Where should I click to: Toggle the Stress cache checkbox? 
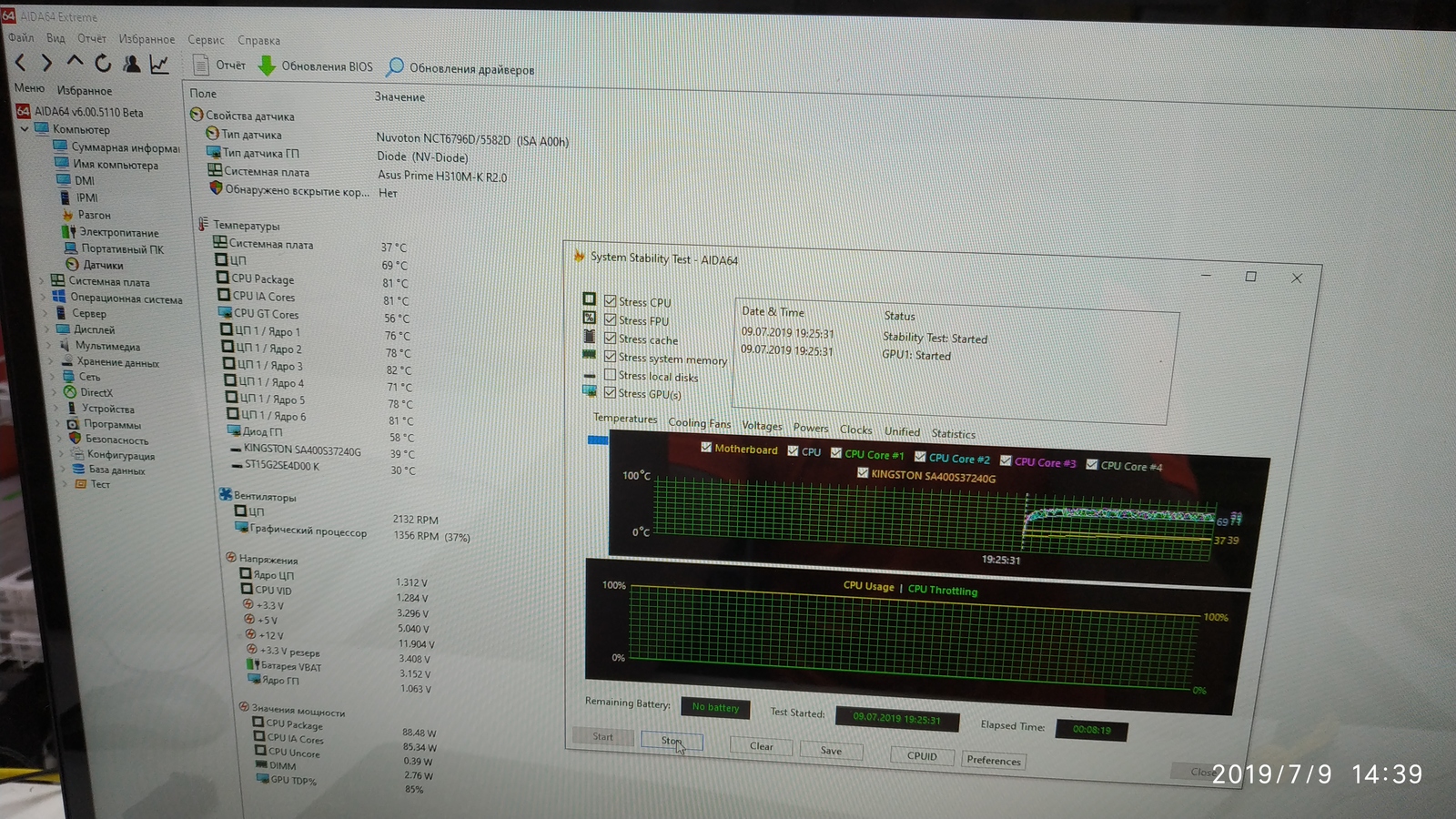click(x=610, y=339)
